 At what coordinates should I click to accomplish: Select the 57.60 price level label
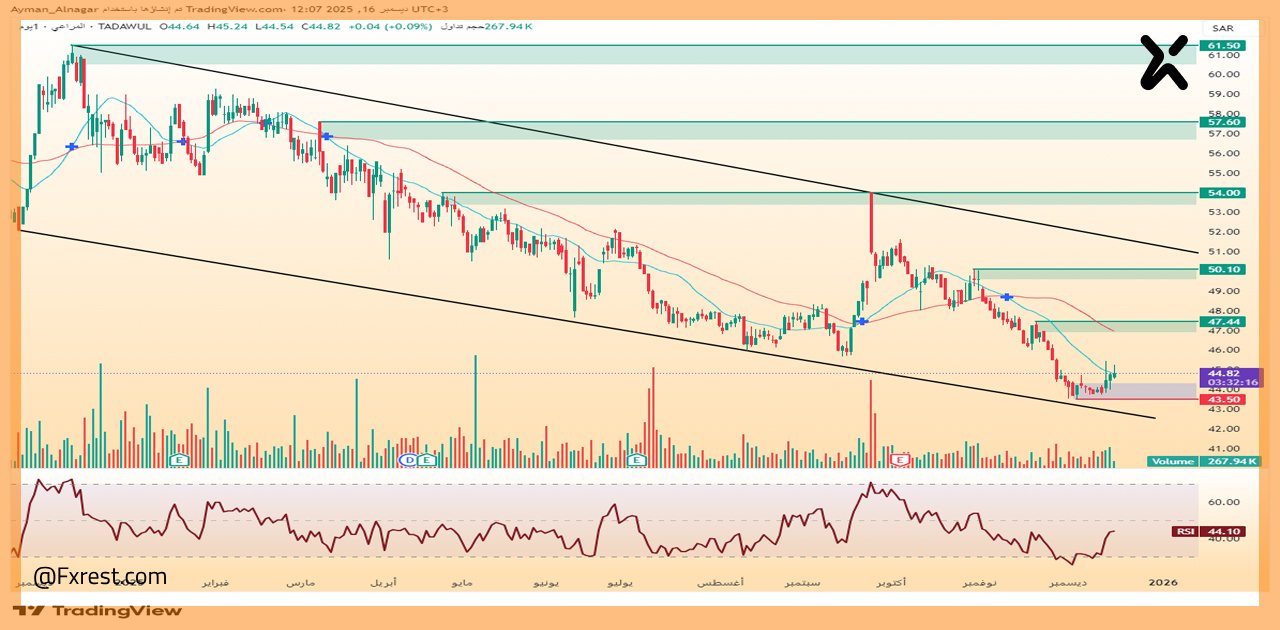1224,122
